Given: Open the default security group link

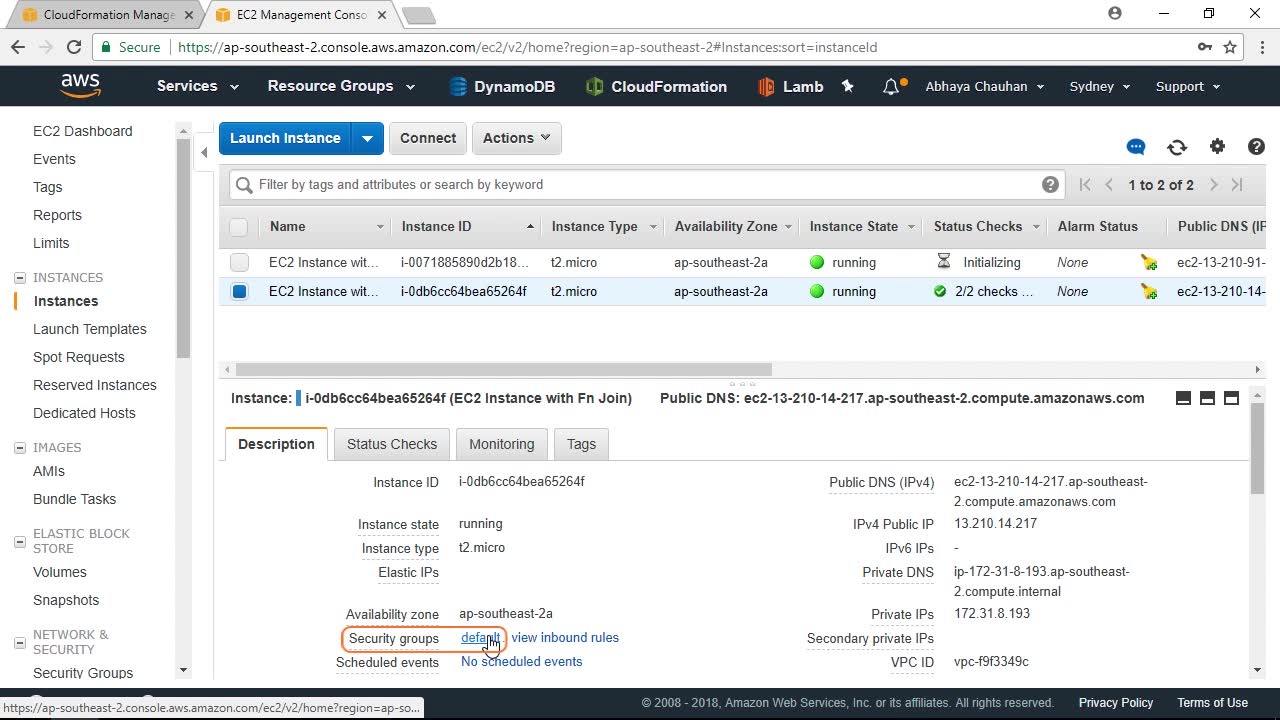Looking at the screenshot, I should (480, 638).
